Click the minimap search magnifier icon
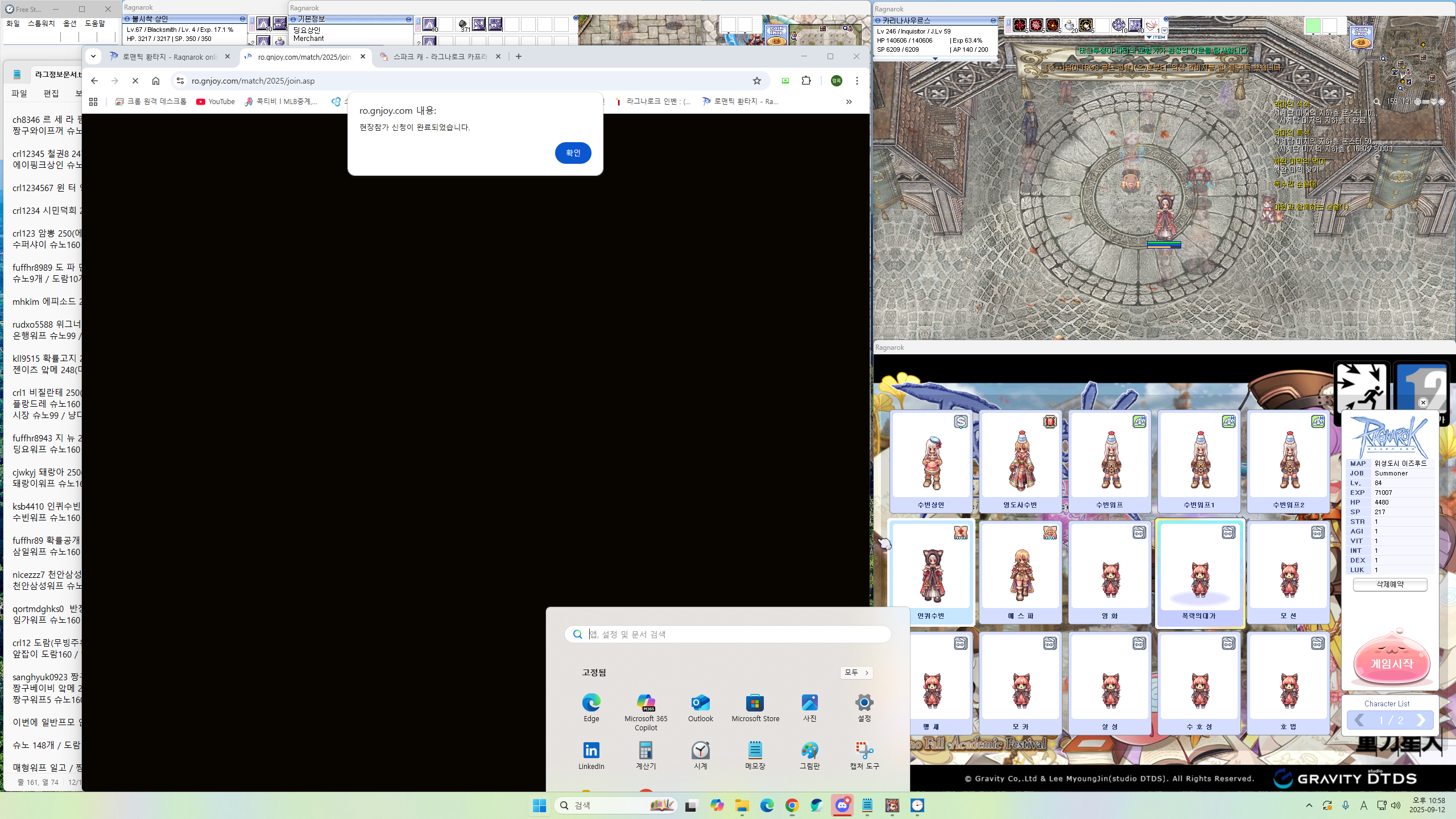 coord(1377,102)
